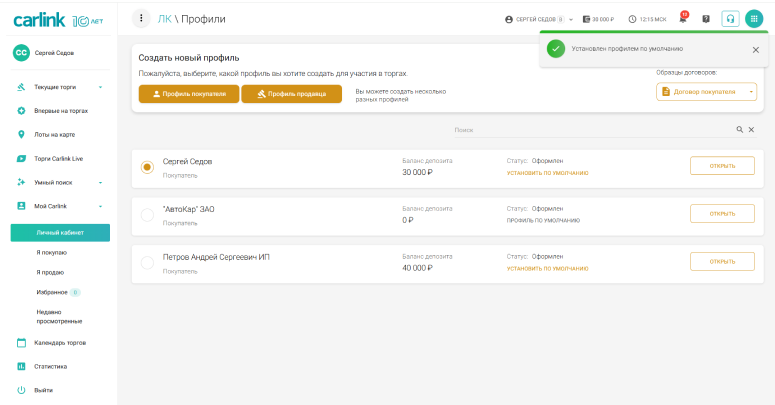Click Установить по умолчанию for Петров profile

(547, 268)
